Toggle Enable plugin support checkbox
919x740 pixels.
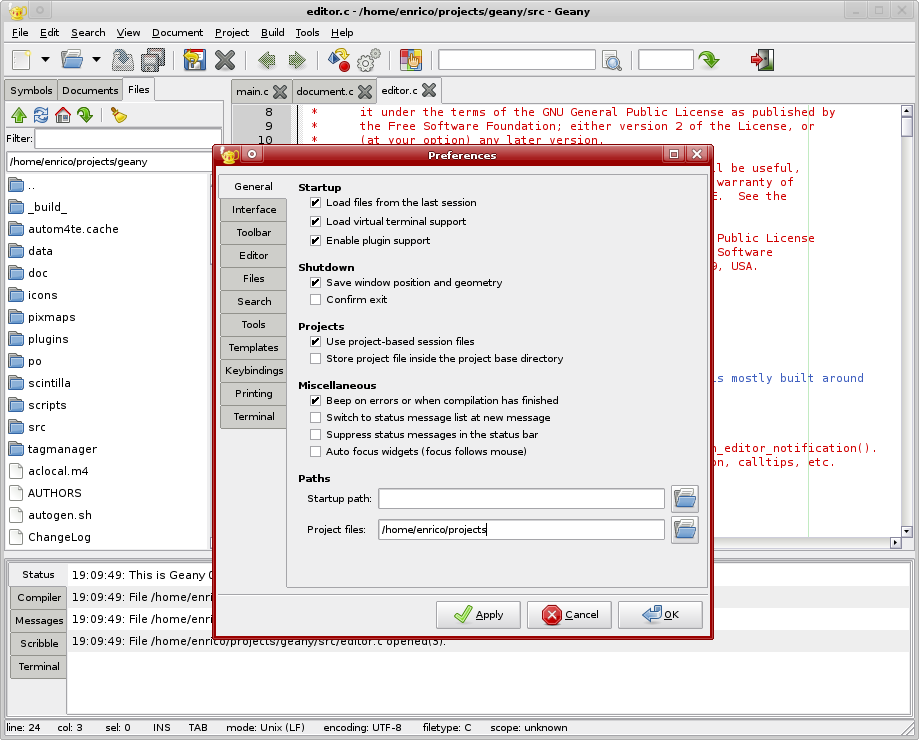tap(315, 241)
